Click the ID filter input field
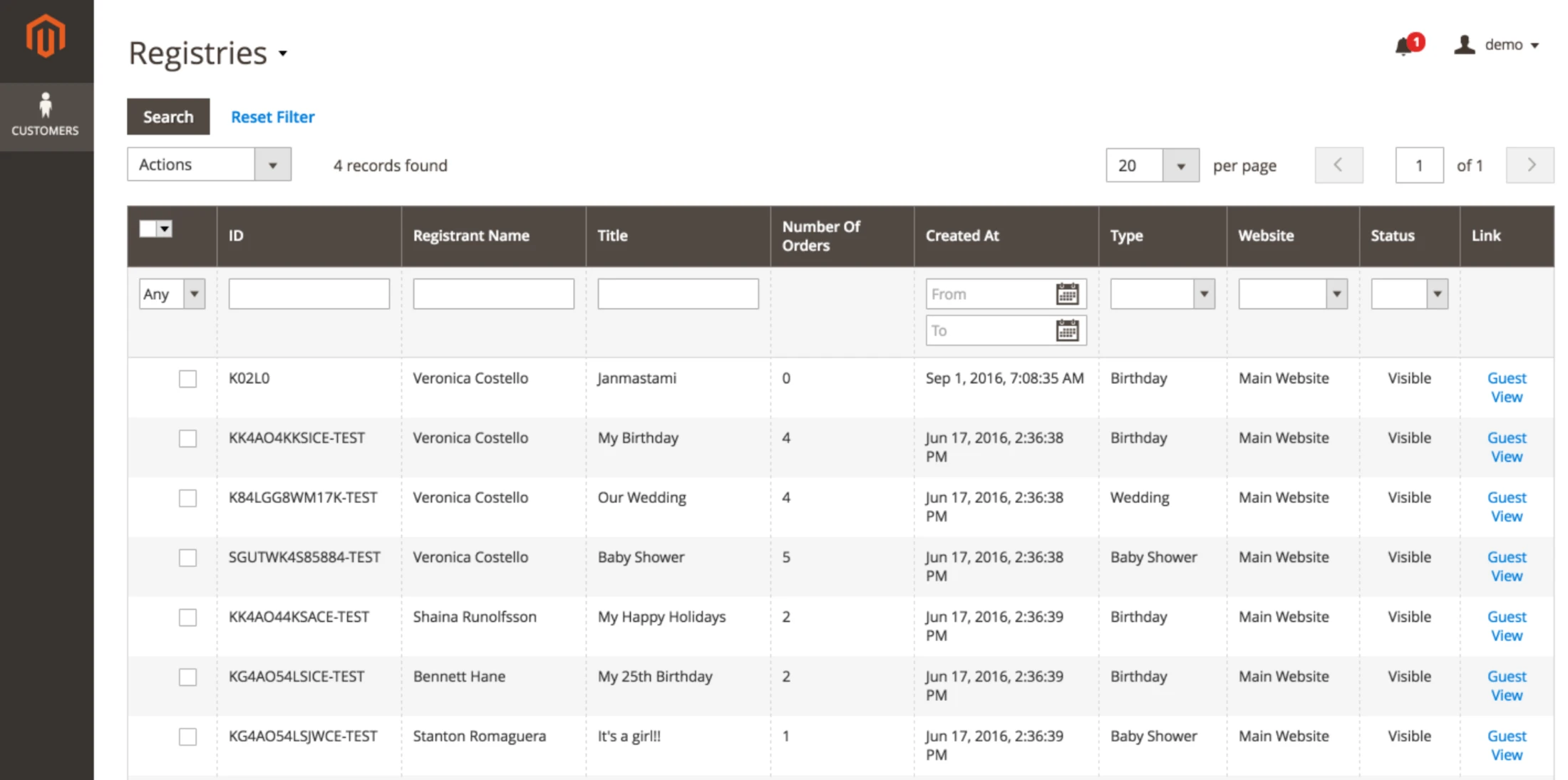 click(309, 293)
